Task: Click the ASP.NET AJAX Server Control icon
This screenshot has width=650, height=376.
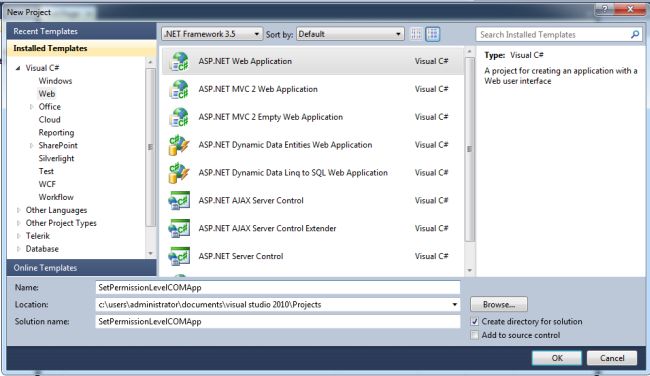Action: [x=179, y=201]
